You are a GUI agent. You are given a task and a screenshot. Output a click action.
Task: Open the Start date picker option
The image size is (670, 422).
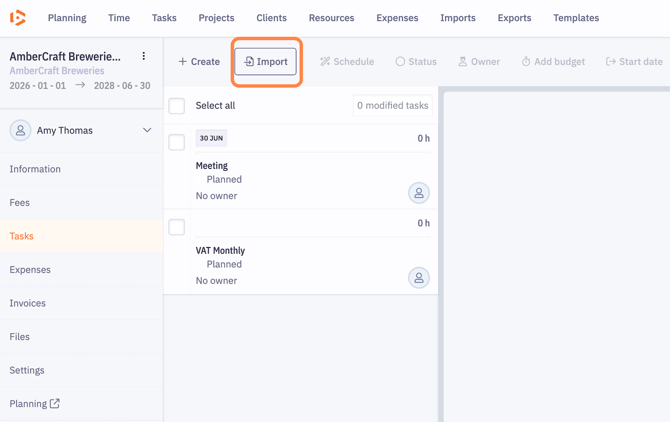[634, 62]
